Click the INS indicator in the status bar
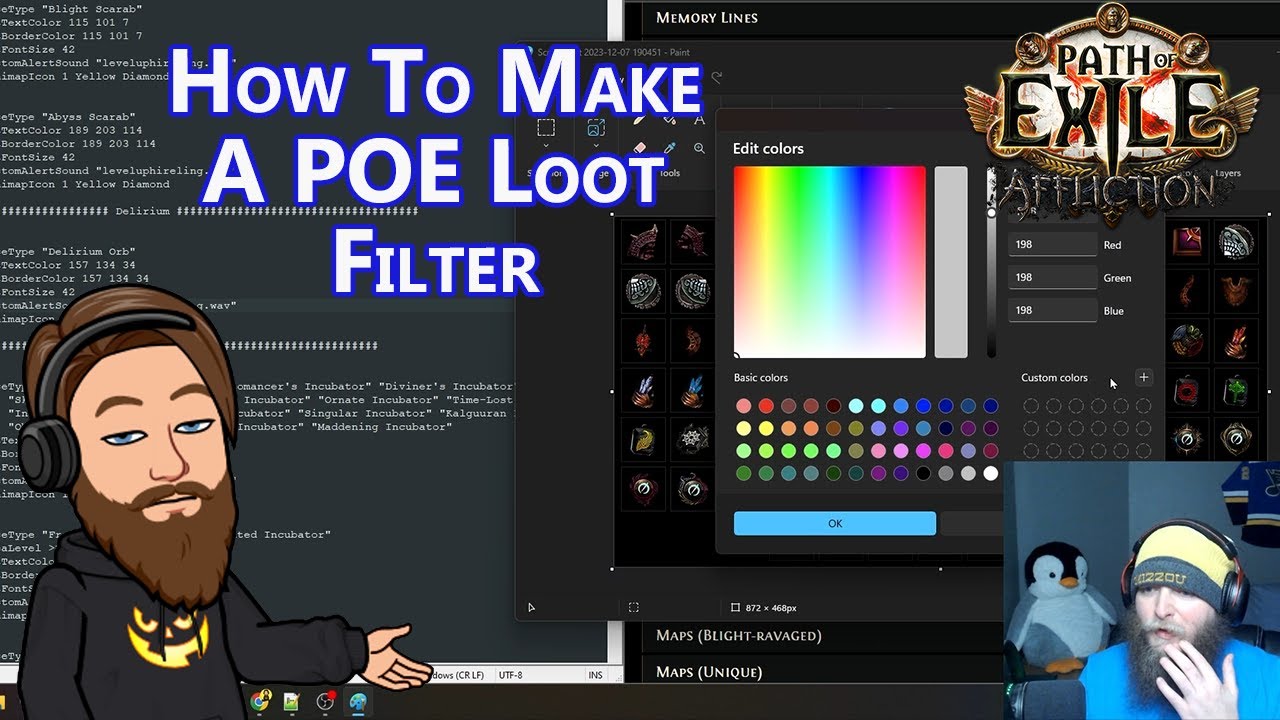Screen dimensions: 1280x720 pos(595,676)
